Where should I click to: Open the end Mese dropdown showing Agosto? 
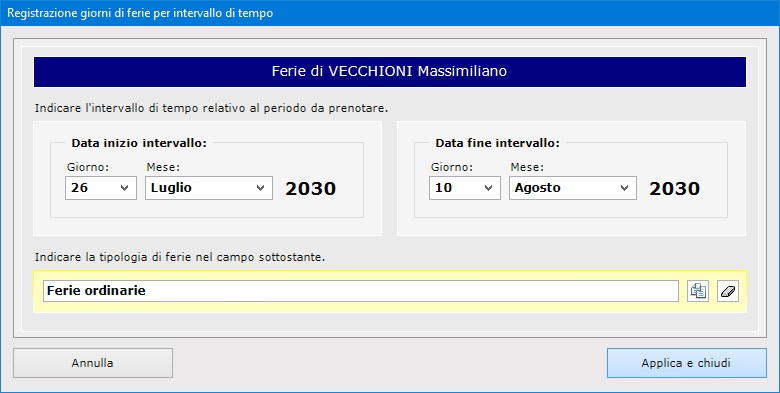point(573,188)
